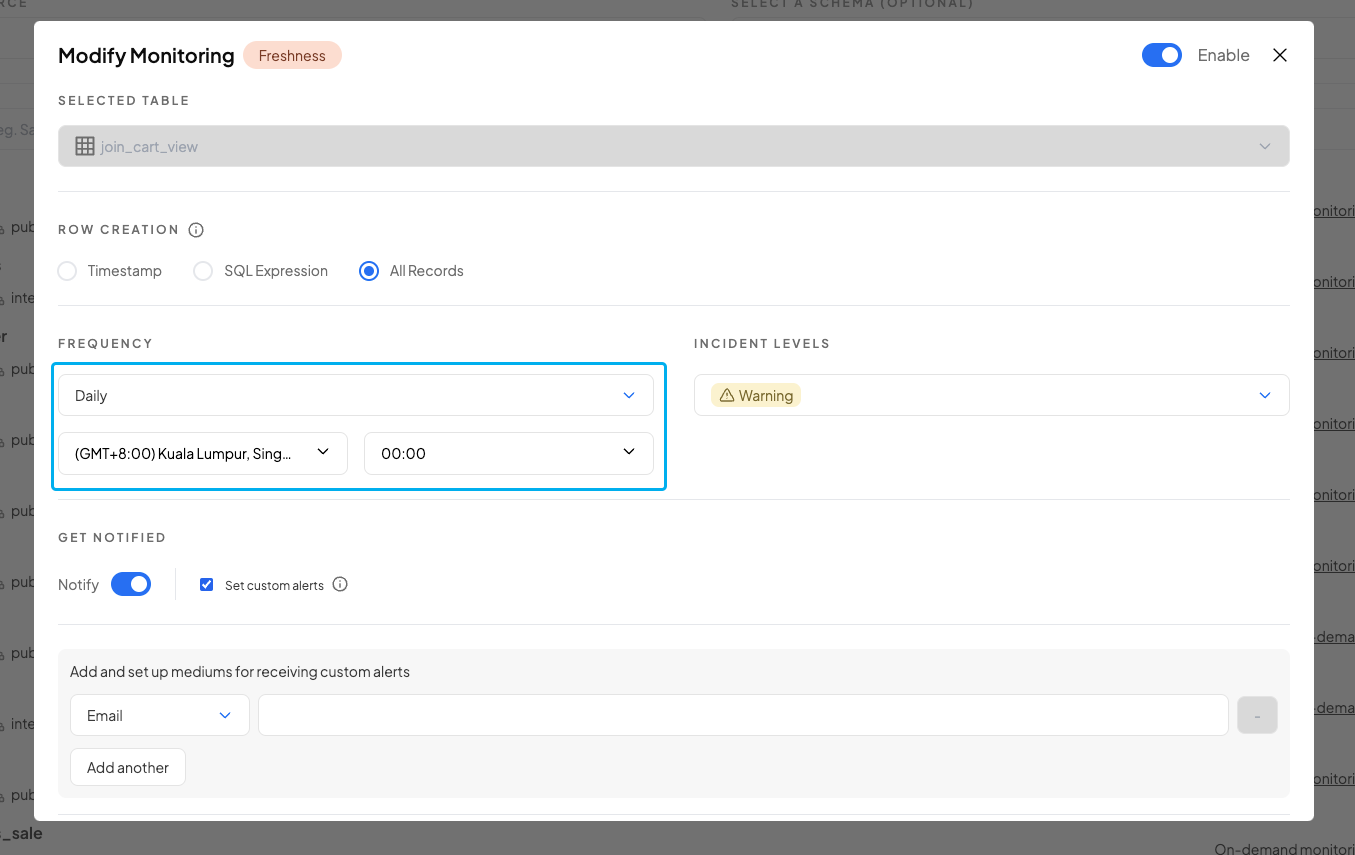The image size is (1355, 855).
Task: Select the Timestamp radio option
Action: 67,271
